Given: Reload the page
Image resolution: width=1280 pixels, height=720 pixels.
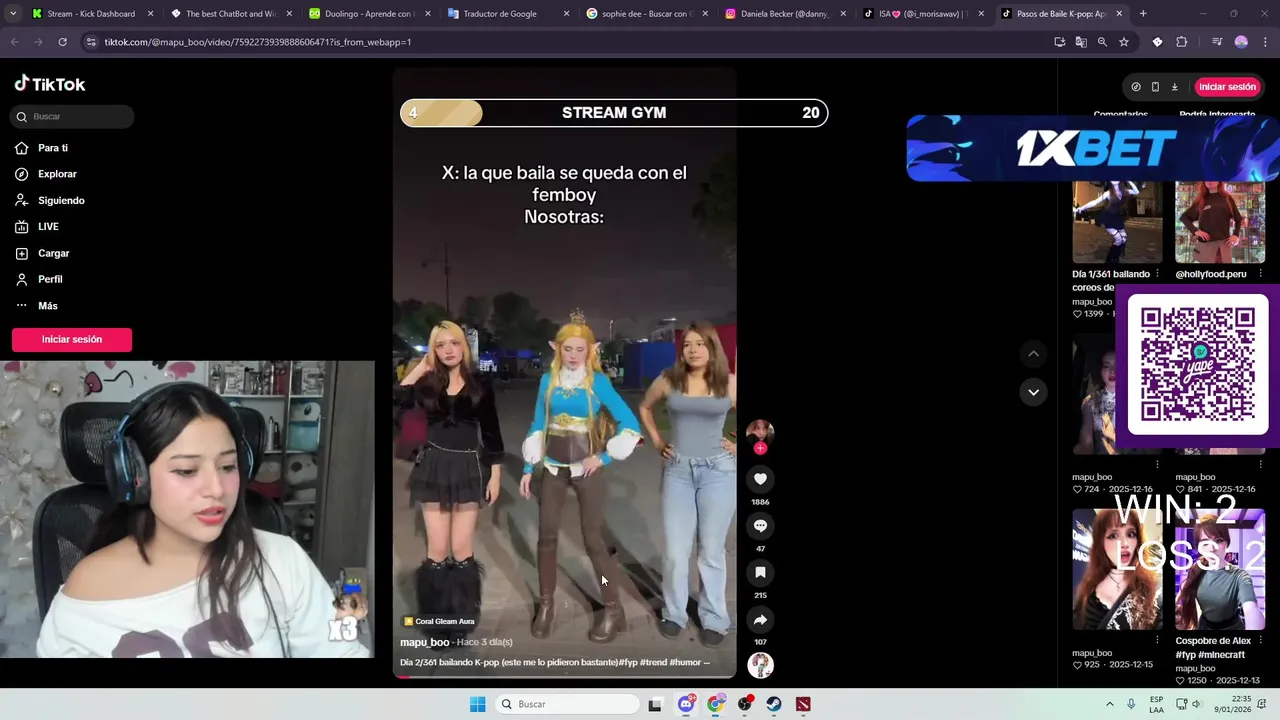Looking at the screenshot, I should click(62, 42).
